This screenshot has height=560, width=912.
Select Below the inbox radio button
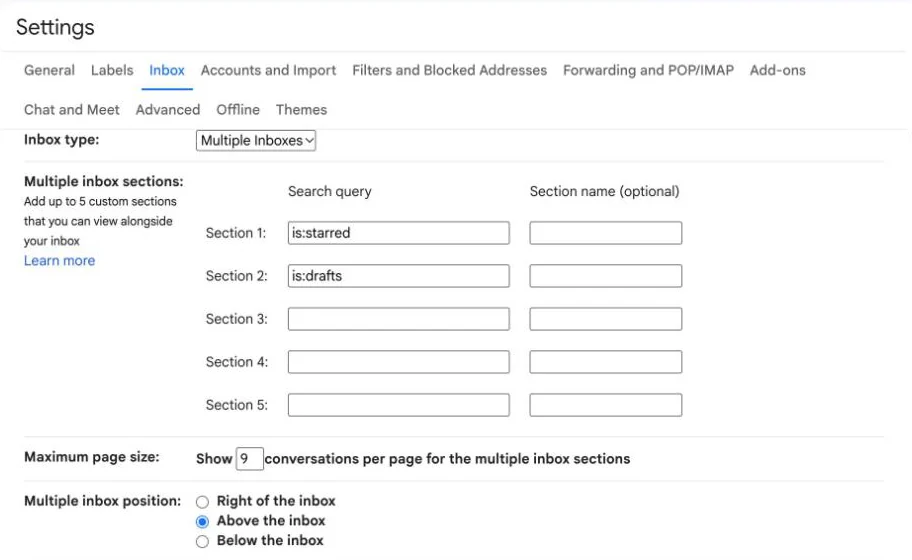tap(202, 541)
